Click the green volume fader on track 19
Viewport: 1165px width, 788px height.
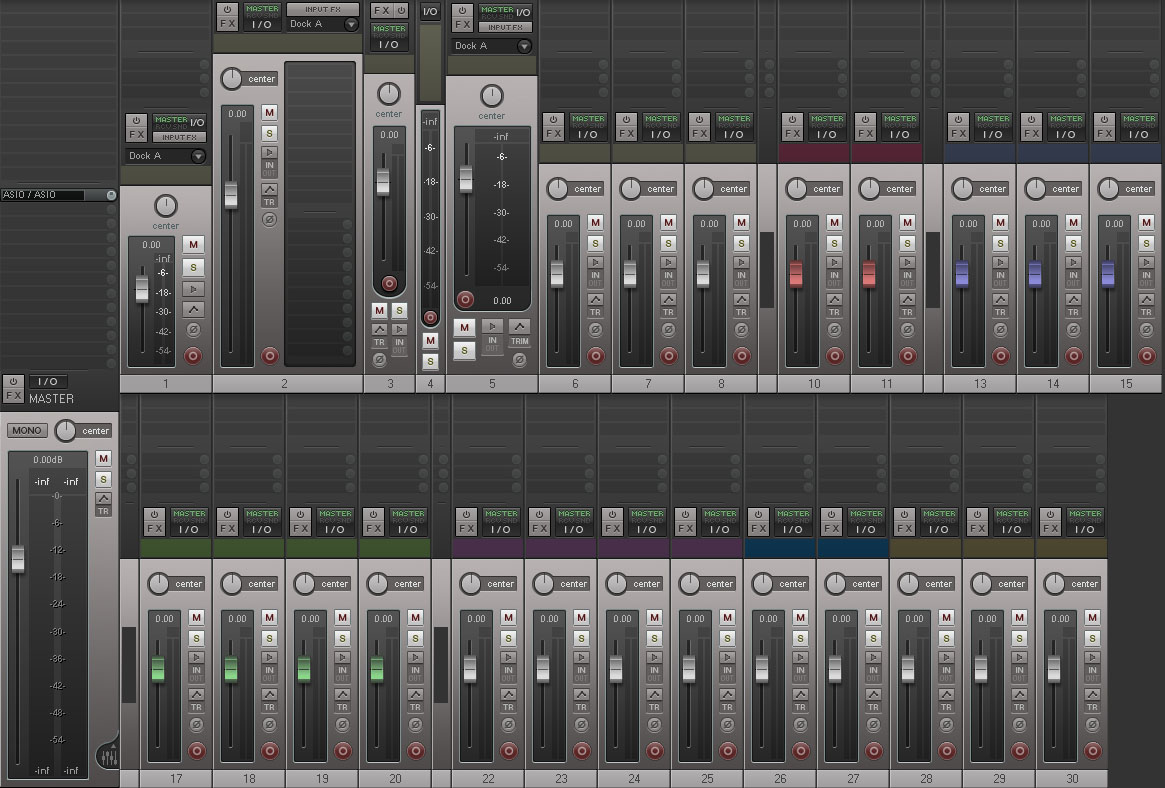(304, 668)
